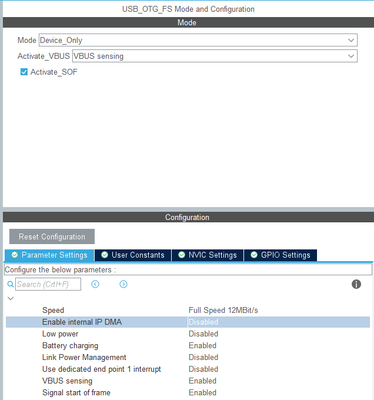The width and height of the screenshot is (374, 400).
Task: Click the green check icon on User Constants
Action: pos(105,255)
